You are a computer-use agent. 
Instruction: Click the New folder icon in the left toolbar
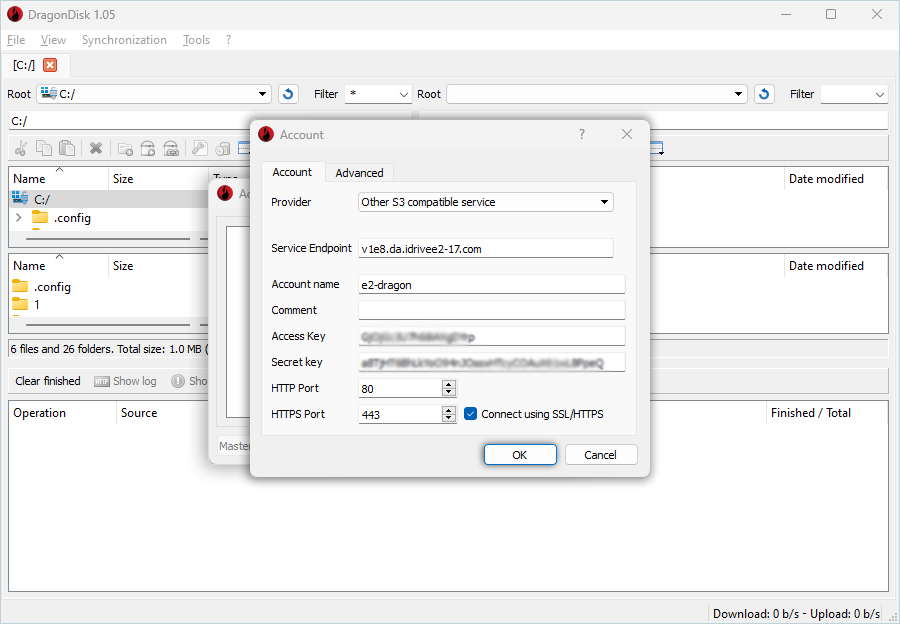tap(125, 149)
